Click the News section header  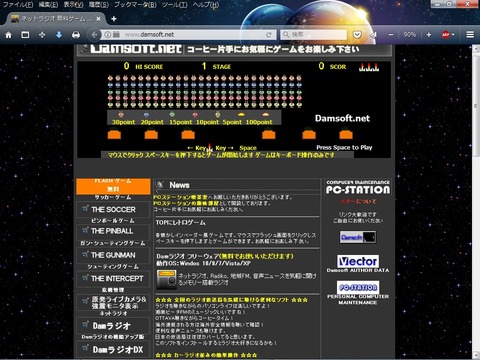point(237,185)
